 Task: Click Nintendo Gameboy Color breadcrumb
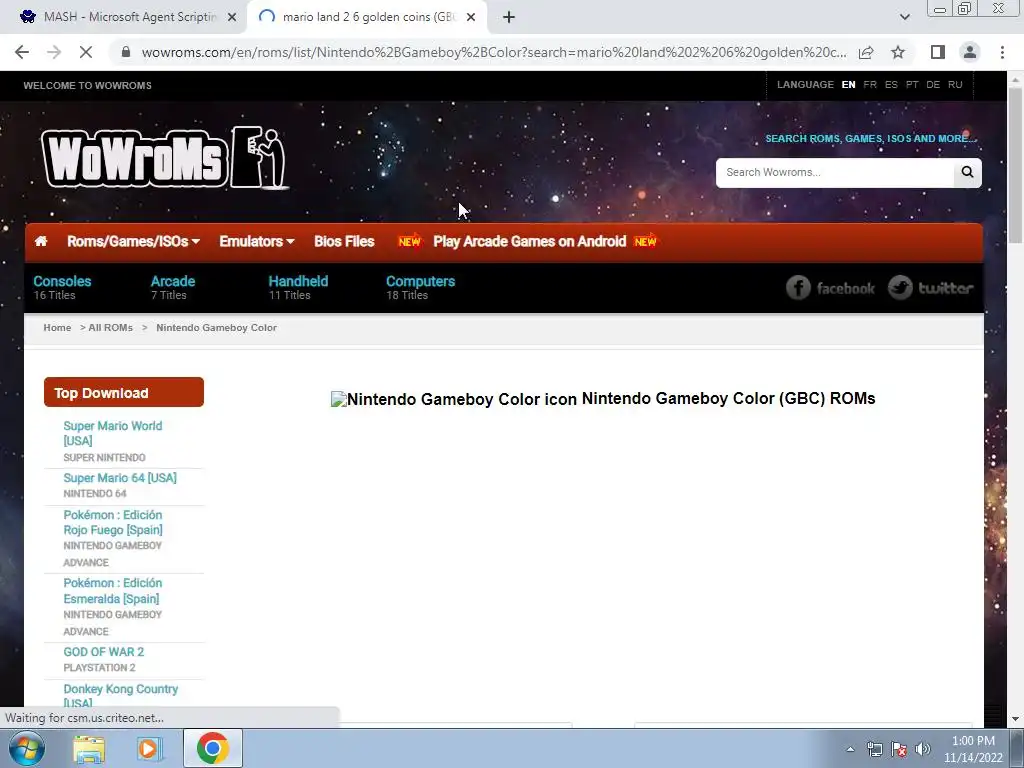216,328
